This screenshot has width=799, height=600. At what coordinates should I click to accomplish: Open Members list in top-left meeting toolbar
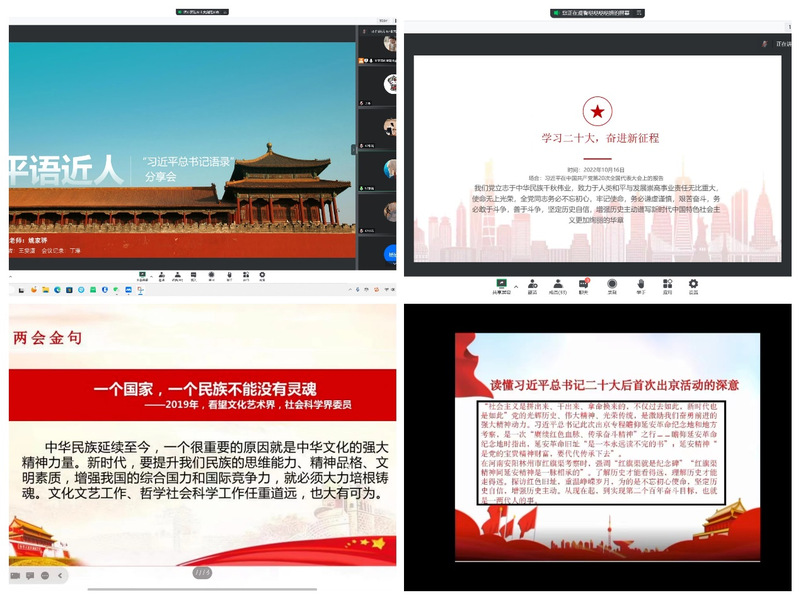tap(178, 274)
